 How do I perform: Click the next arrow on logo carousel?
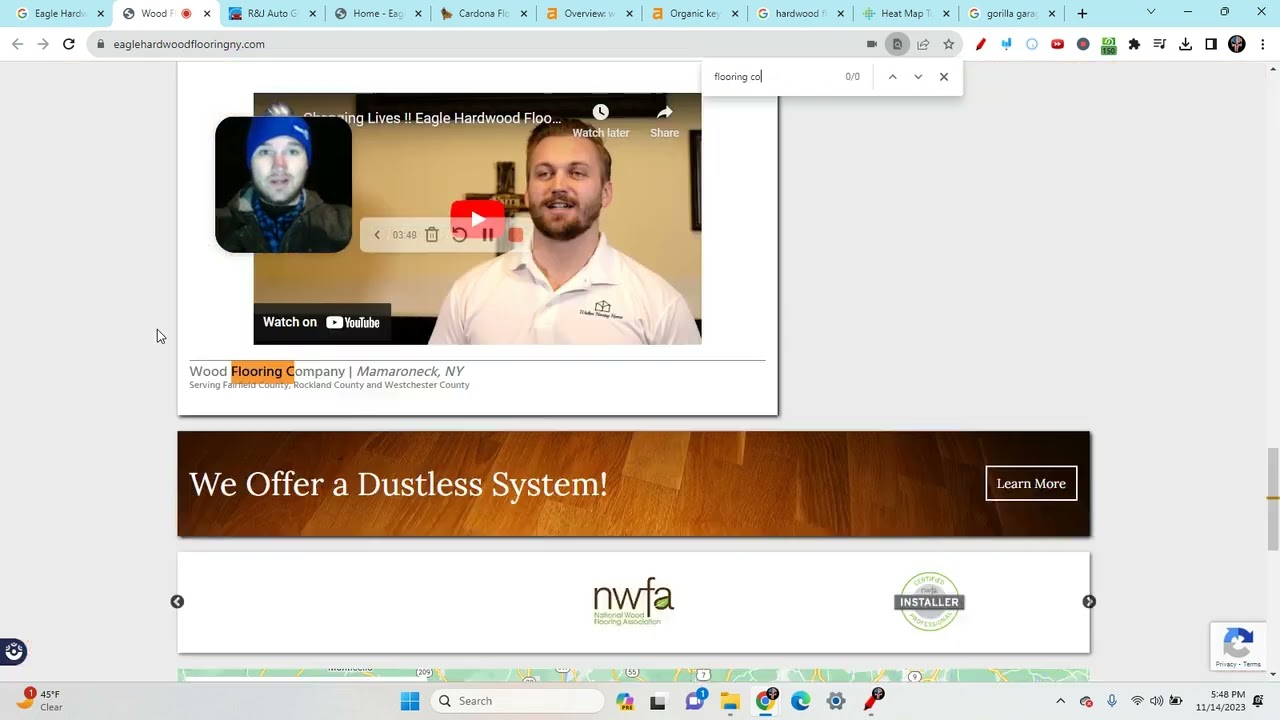1089,601
